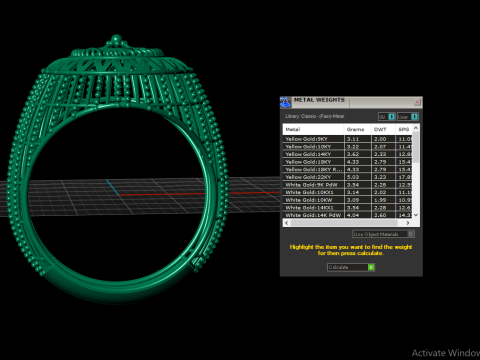Select the Yellow Gold:14KY row
480x360 pixels.
[347, 154]
